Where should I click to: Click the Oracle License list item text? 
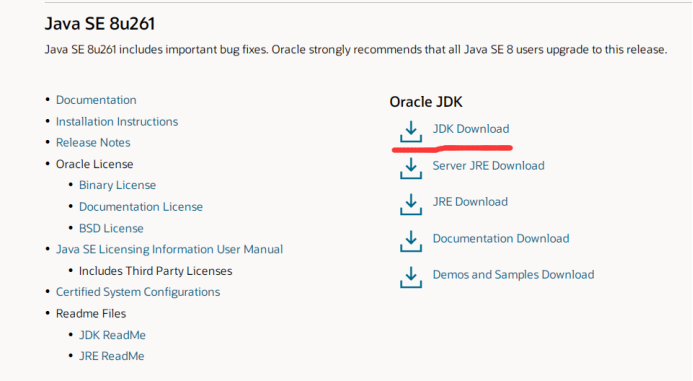(94, 164)
